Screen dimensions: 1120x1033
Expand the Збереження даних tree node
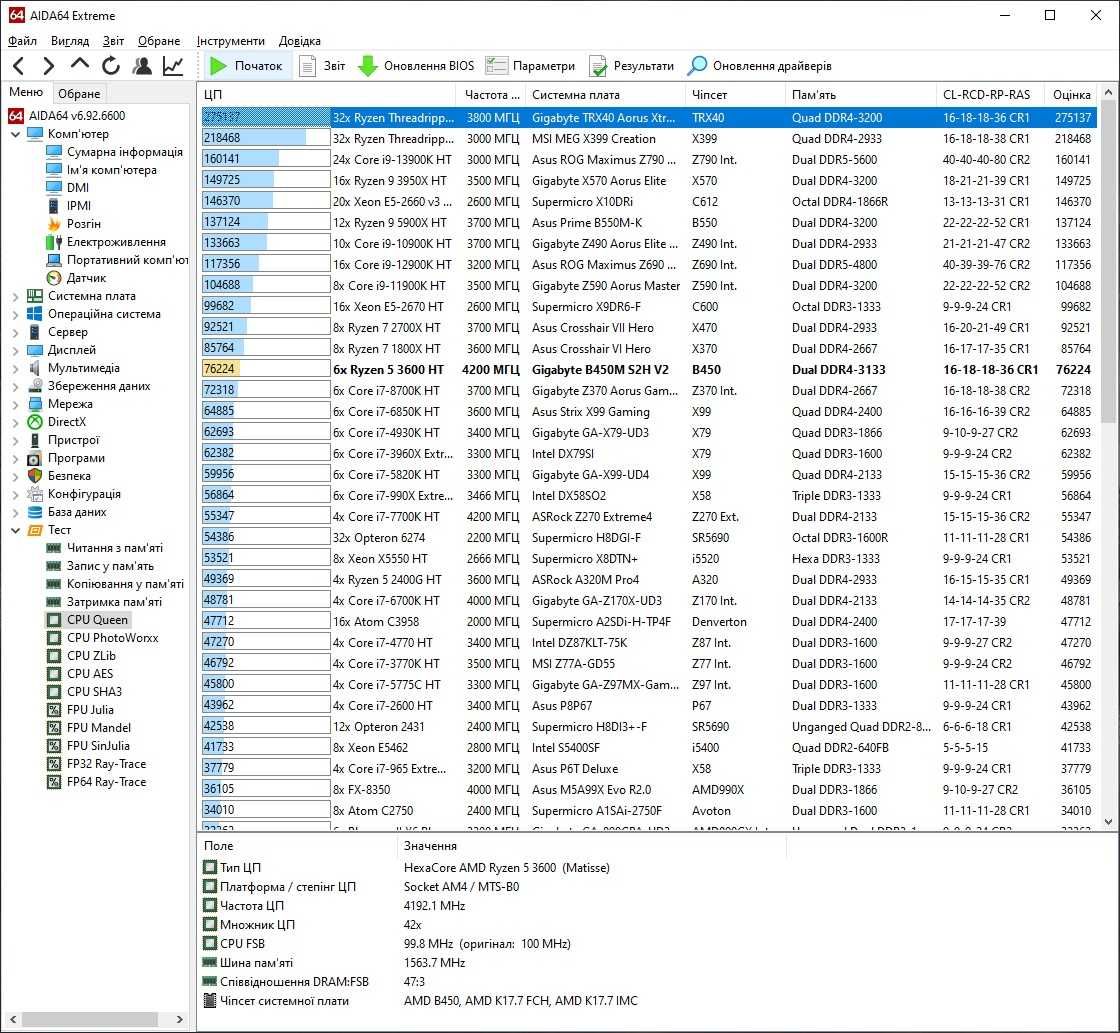(x=15, y=386)
